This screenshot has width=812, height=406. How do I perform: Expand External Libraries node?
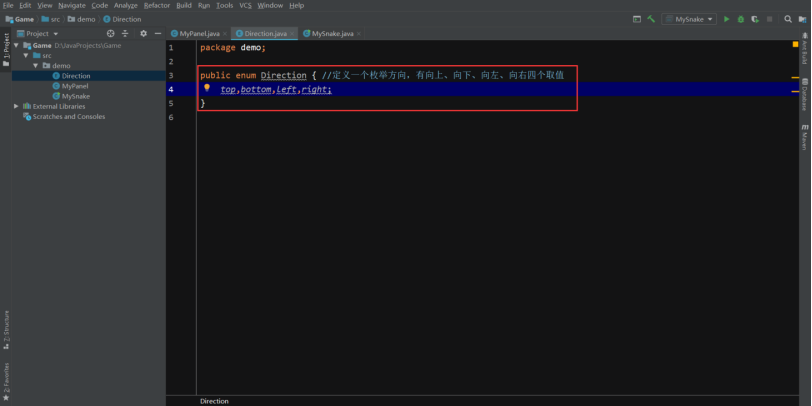click(17, 106)
